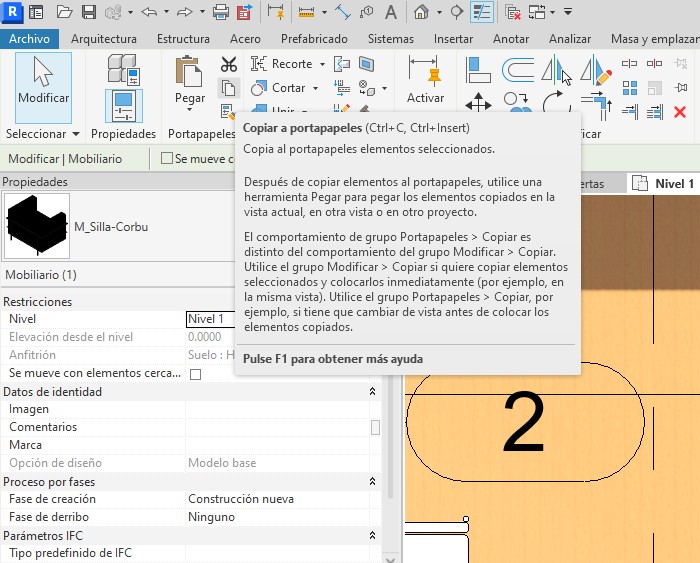
Task: Click the Save icon in quick access toolbar
Action: [88, 13]
